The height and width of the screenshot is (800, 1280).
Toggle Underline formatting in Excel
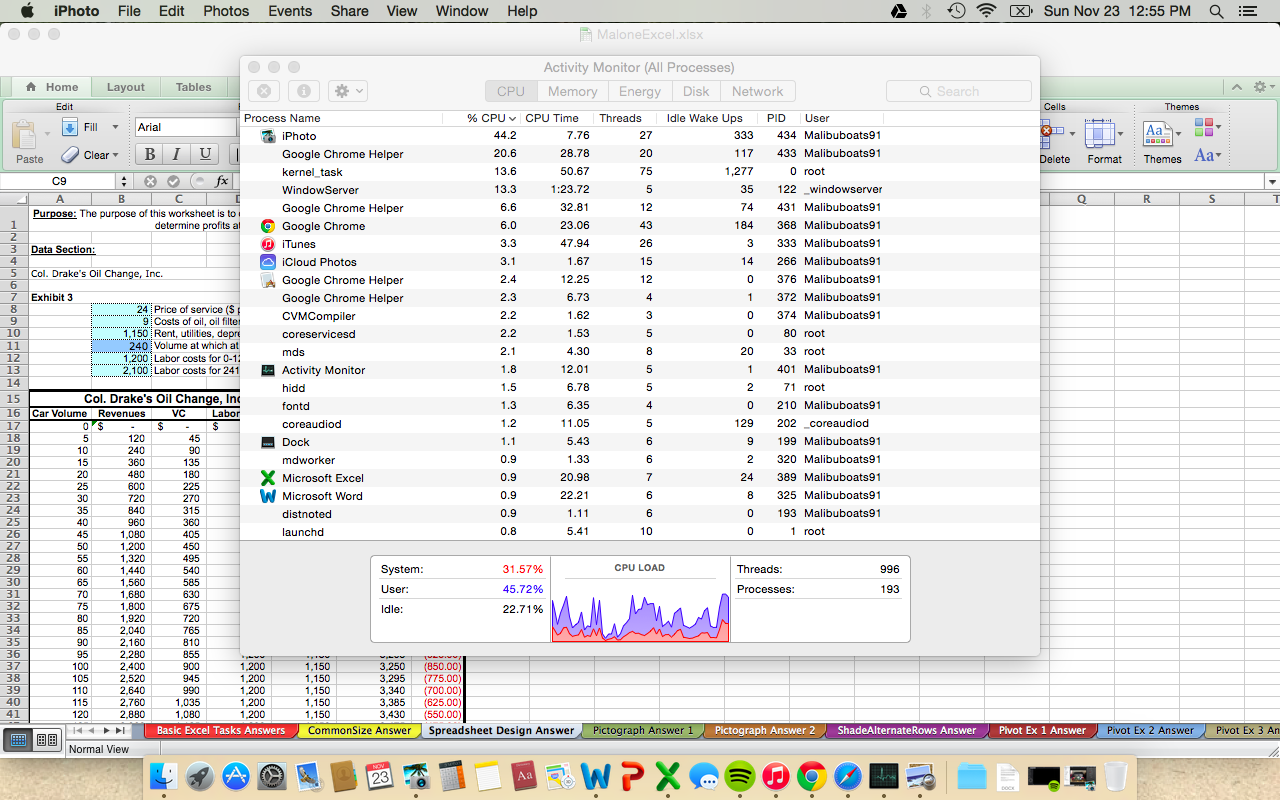pos(205,154)
